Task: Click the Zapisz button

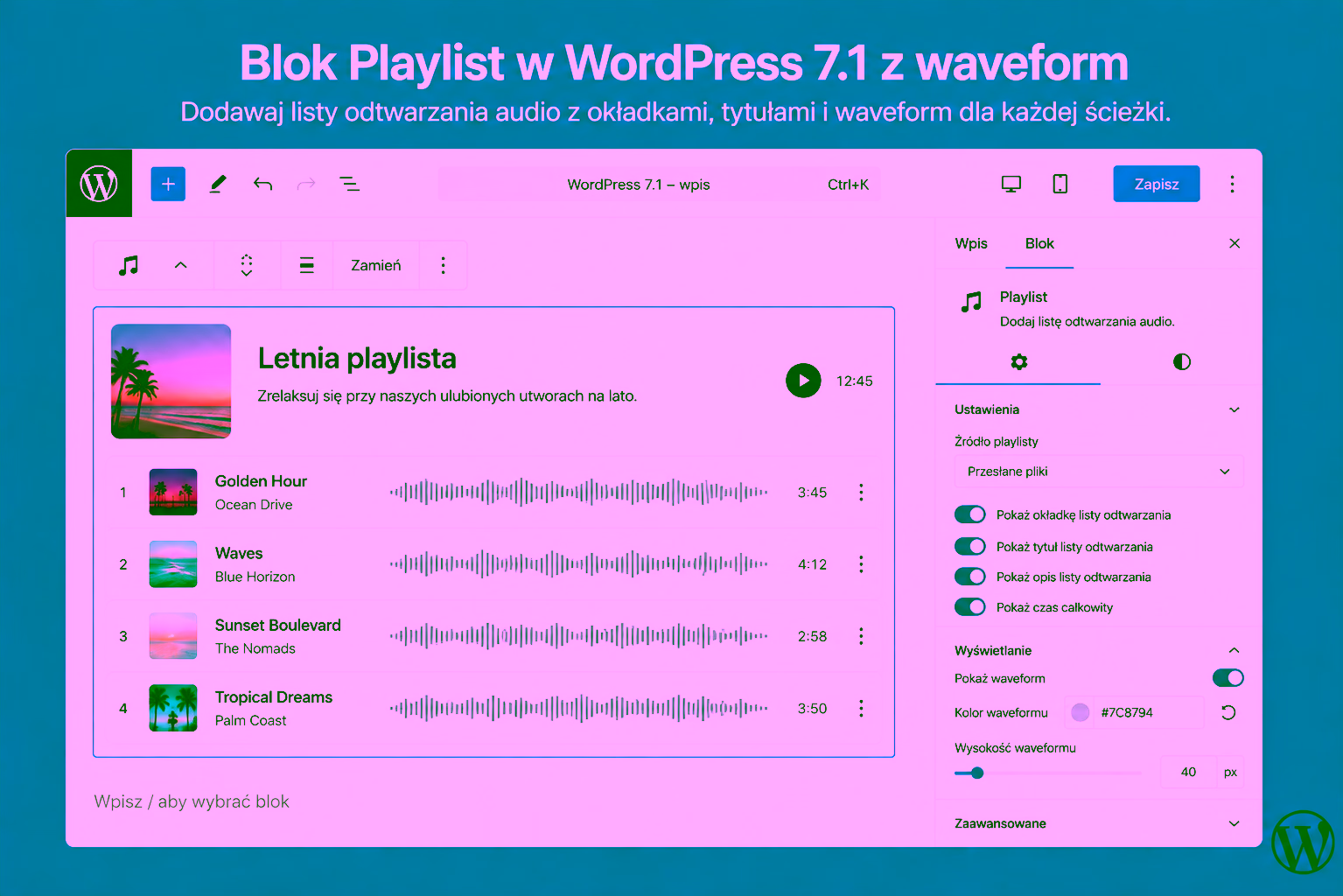Action: (x=1157, y=184)
